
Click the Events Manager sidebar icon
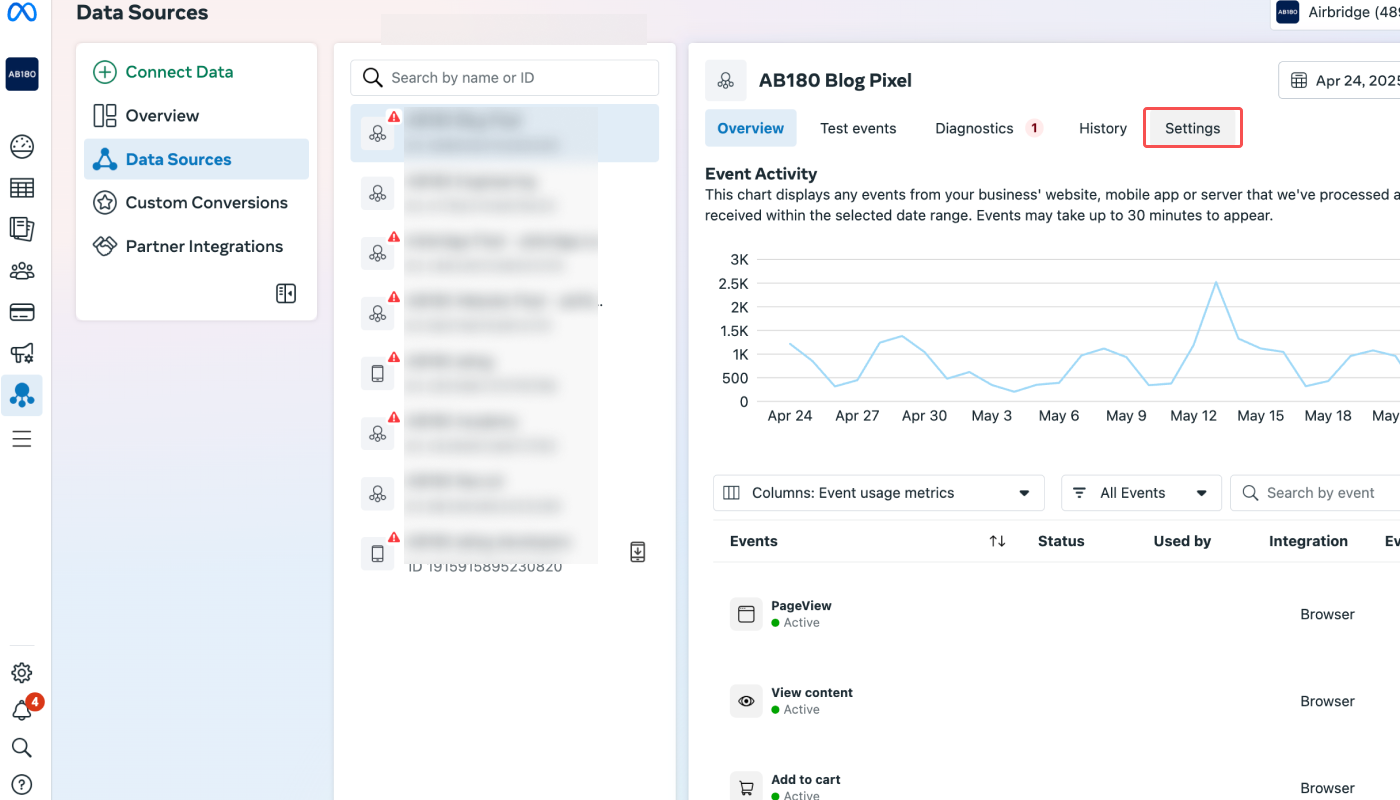pyautogui.click(x=22, y=395)
